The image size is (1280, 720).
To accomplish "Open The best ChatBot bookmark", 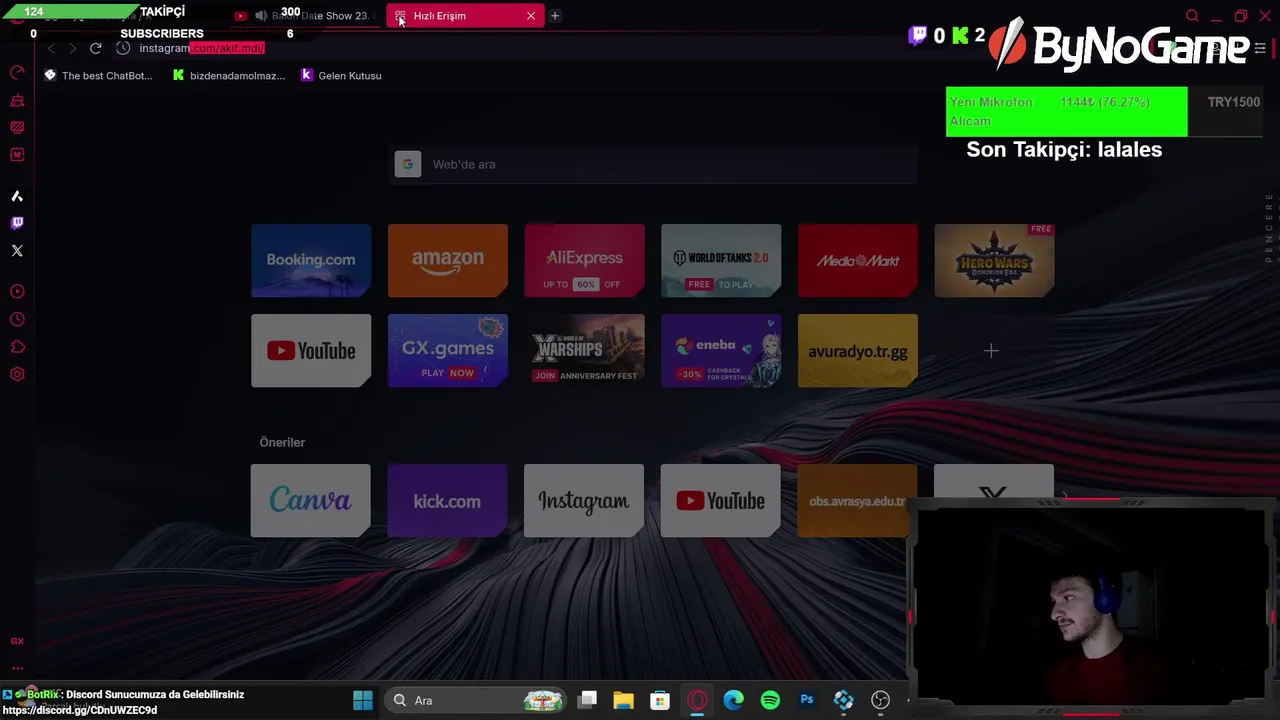I will (x=98, y=76).
